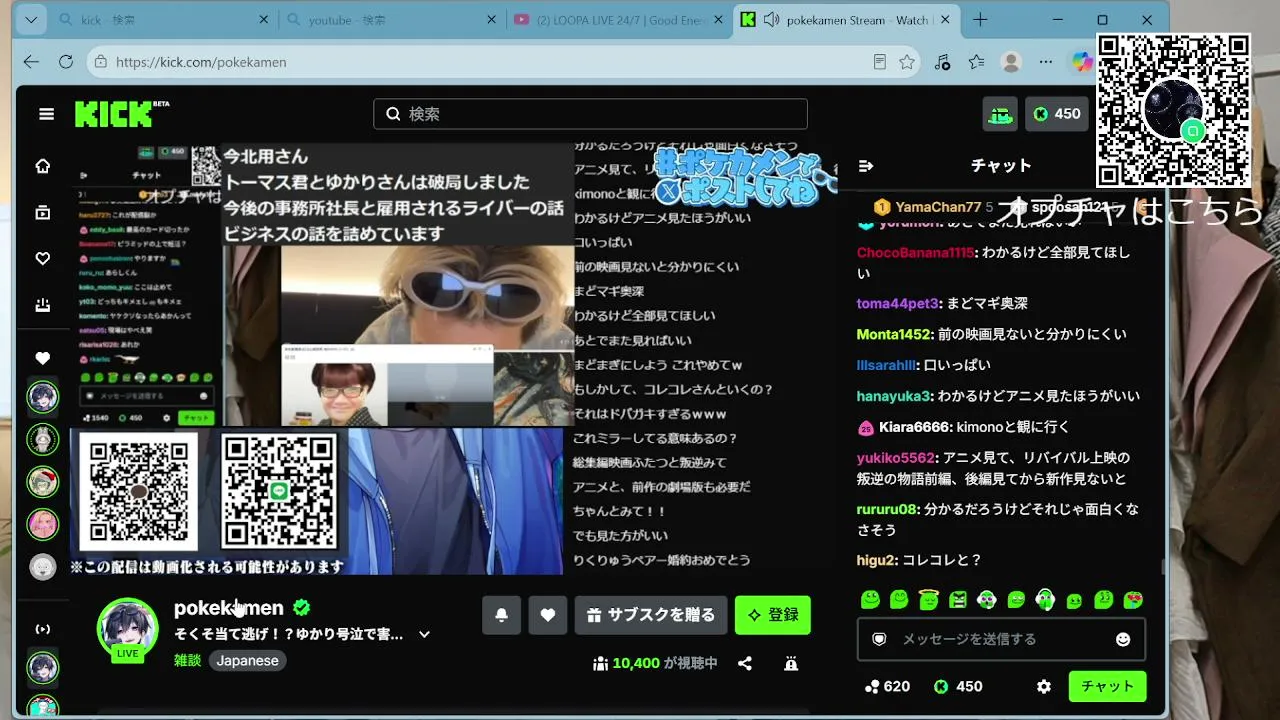Open chat settings gear
This screenshot has width=1280, height=720.
click(x=1044, y=687)
